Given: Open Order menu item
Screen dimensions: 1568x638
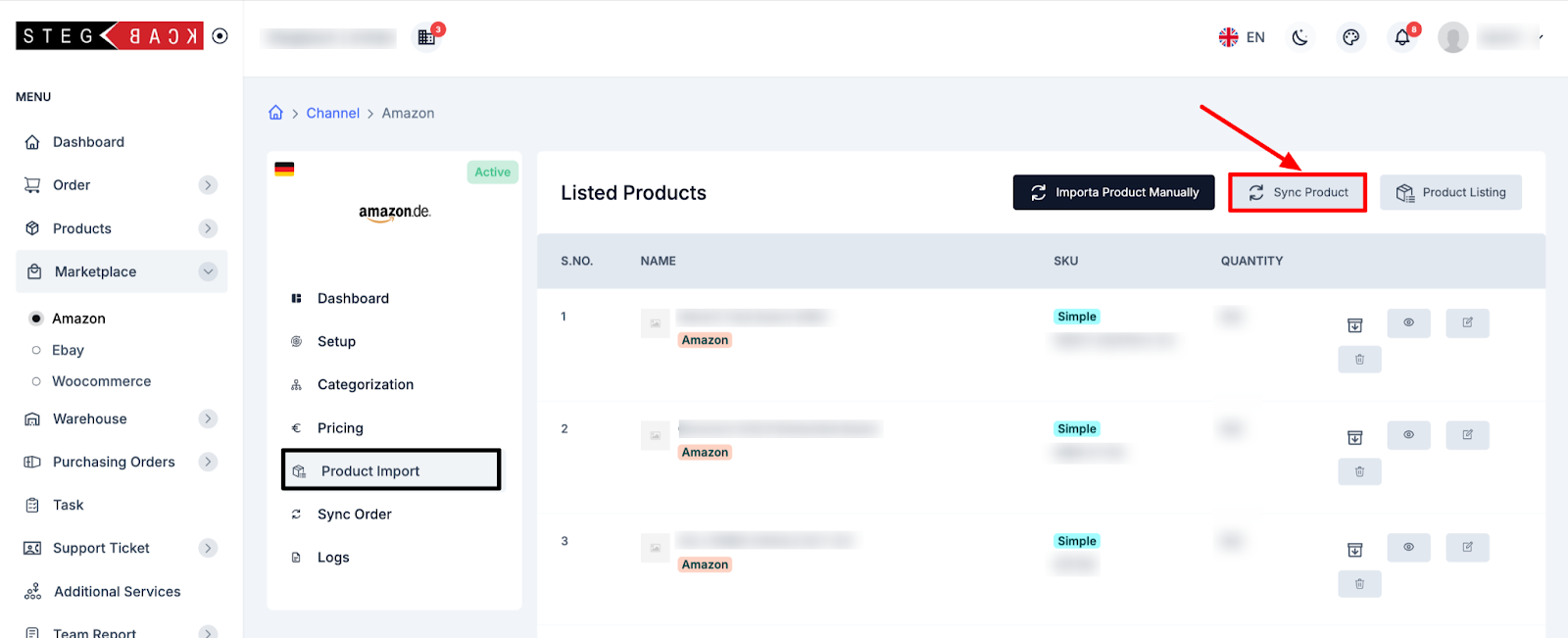Looking at the screenshot, I should click(x=72, y=185).
